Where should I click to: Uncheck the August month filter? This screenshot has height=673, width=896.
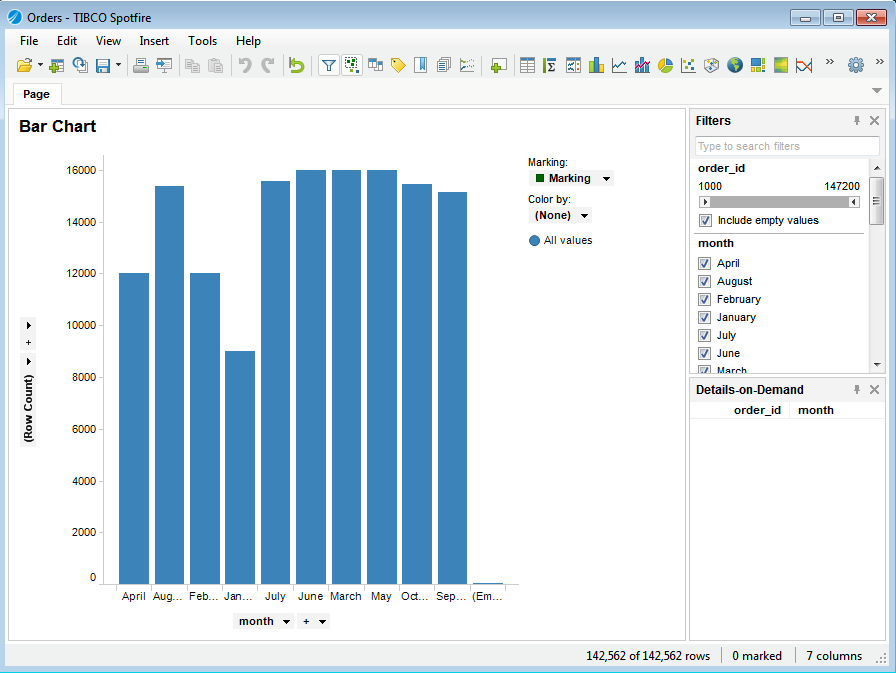pyautogui.click(x=704, y=281)
